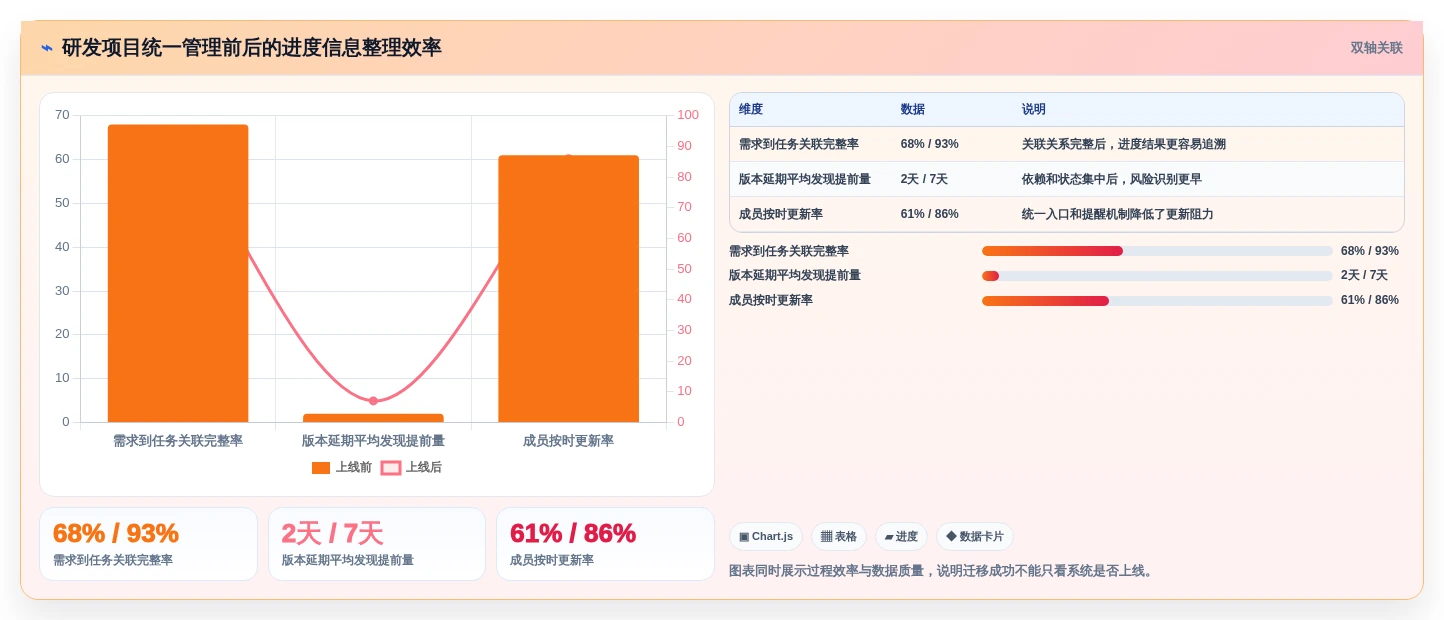The height and width of the screenshot is (620, 1444).
Task: Click table cell 版本延期平均发现提前量
Action: [x=805, y=179]
